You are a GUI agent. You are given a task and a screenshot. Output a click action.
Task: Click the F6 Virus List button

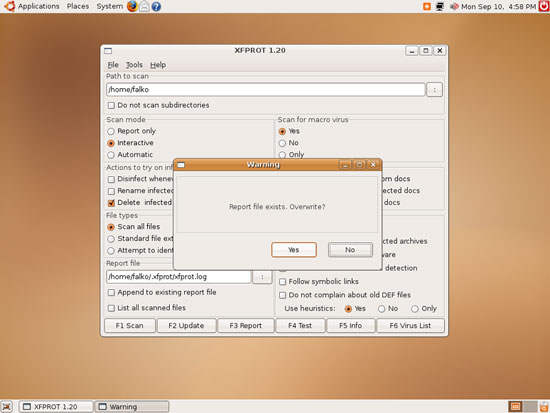[x=410, y=326]
